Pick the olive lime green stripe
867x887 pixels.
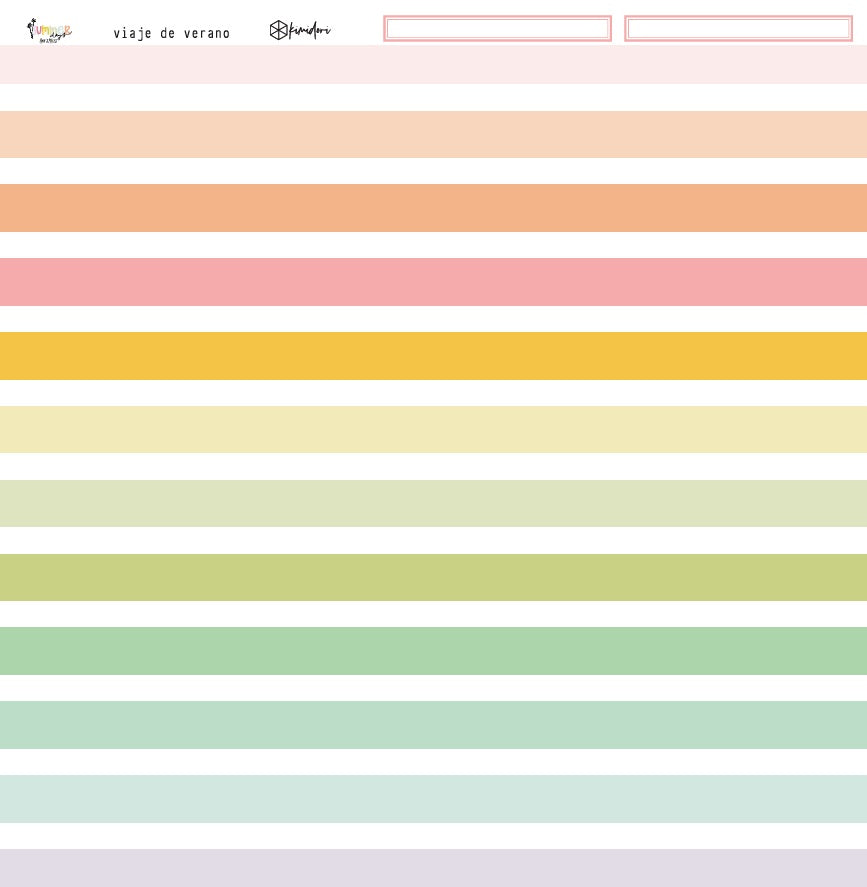433,578
